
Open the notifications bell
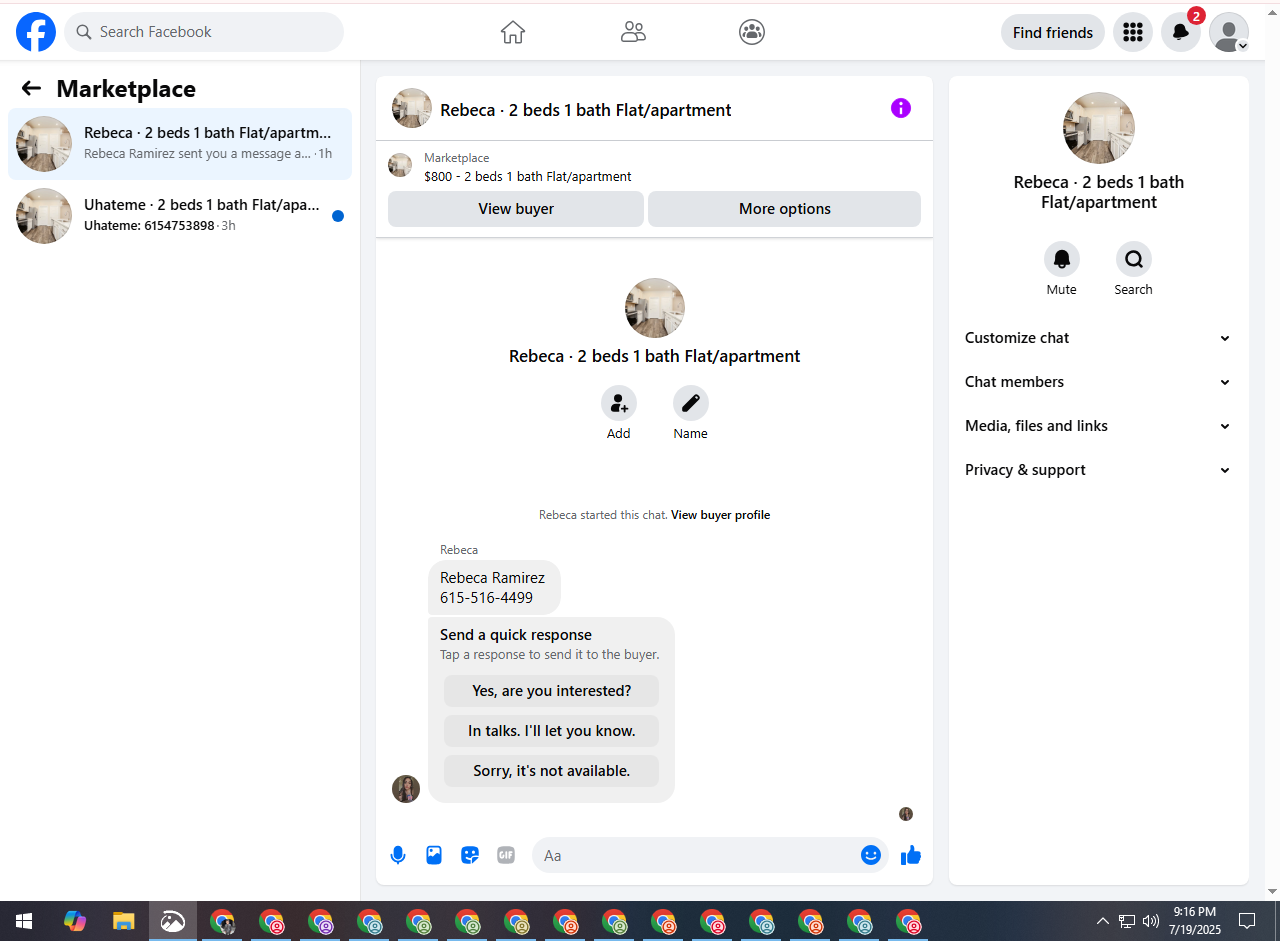[1181, 32]
